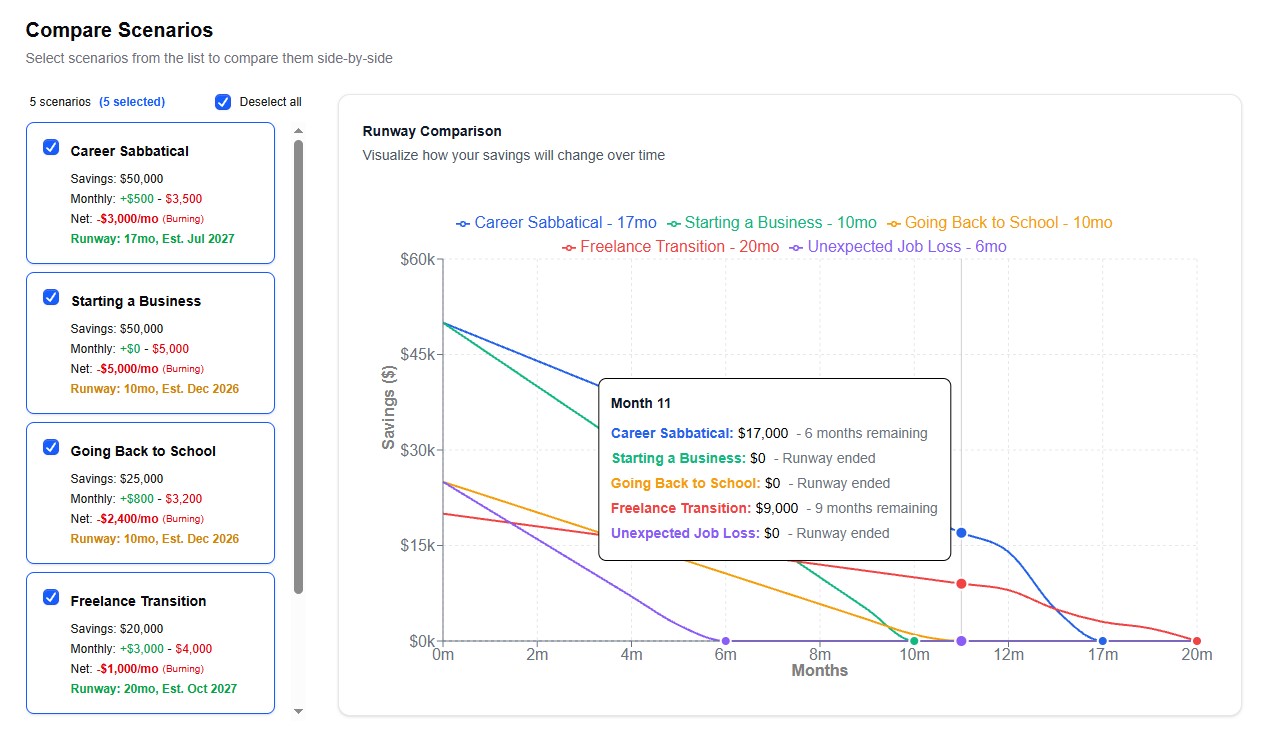Uncheck the Freelance Transition scenario checkbox
The height and width of the screenshot is (734, 1269).
[x=50, y=597]
